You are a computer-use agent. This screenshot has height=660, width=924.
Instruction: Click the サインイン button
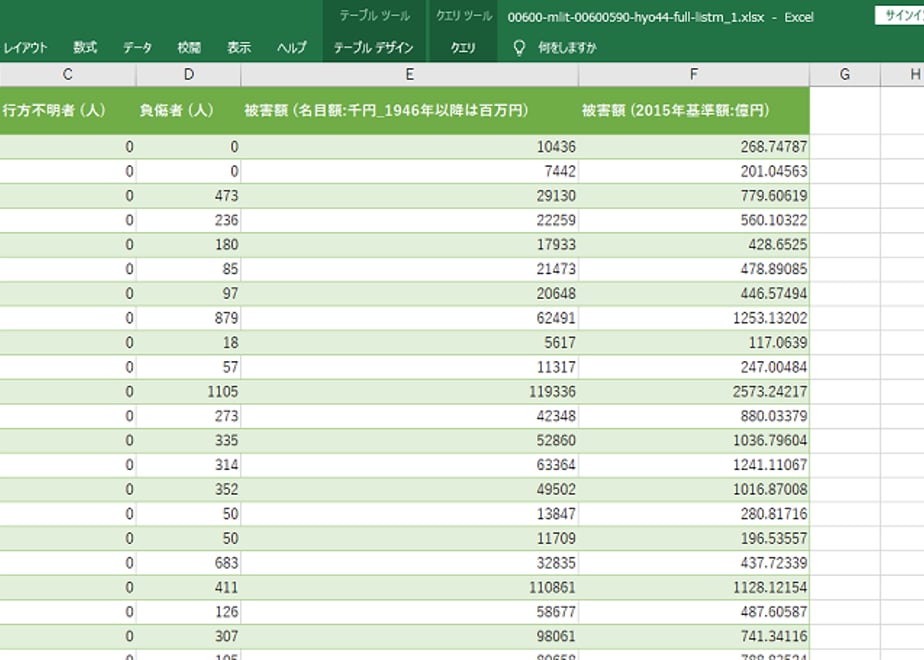pyautogui.click(x=900, y=16)
